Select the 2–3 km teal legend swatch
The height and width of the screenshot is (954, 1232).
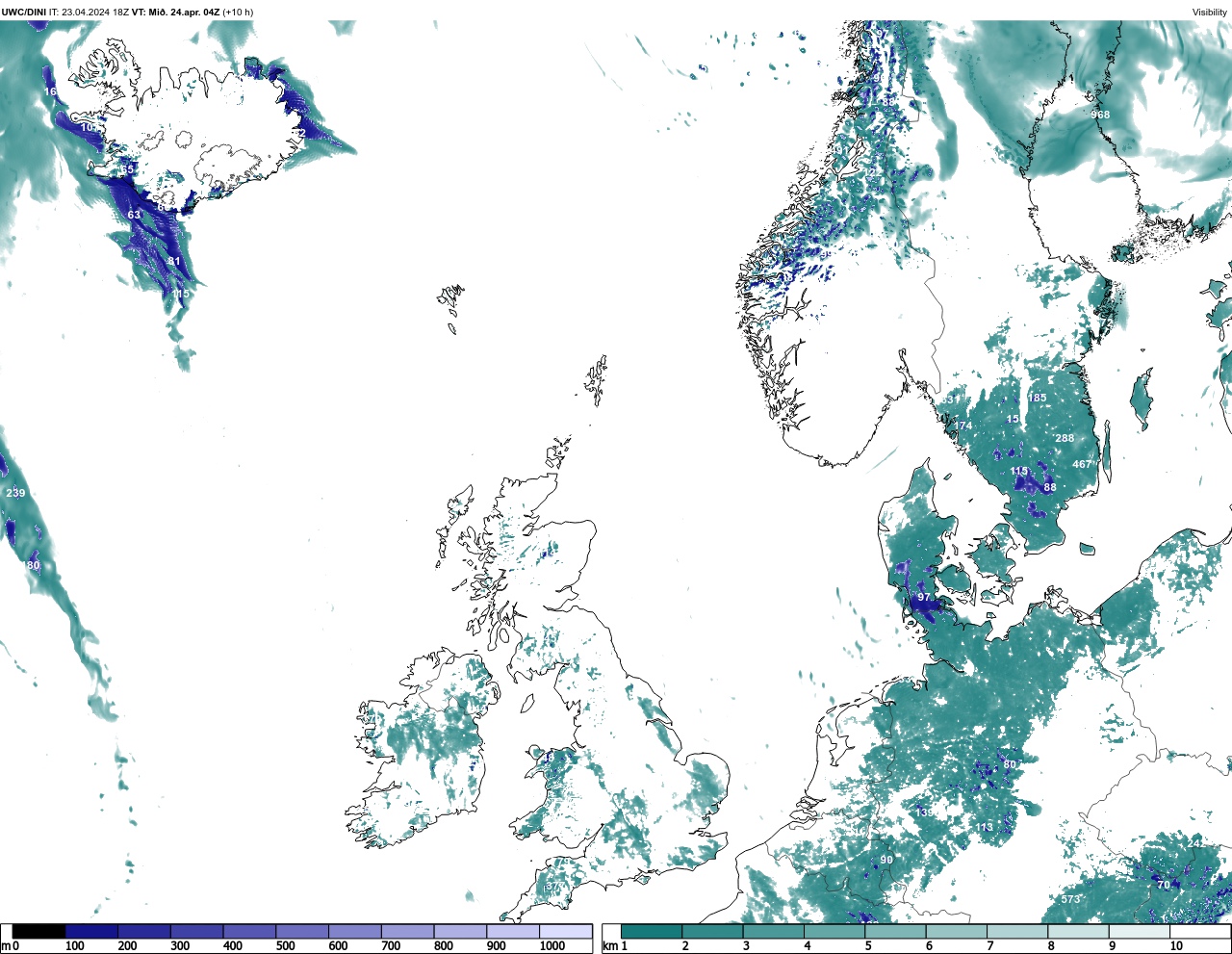click(x=712, y=932)
